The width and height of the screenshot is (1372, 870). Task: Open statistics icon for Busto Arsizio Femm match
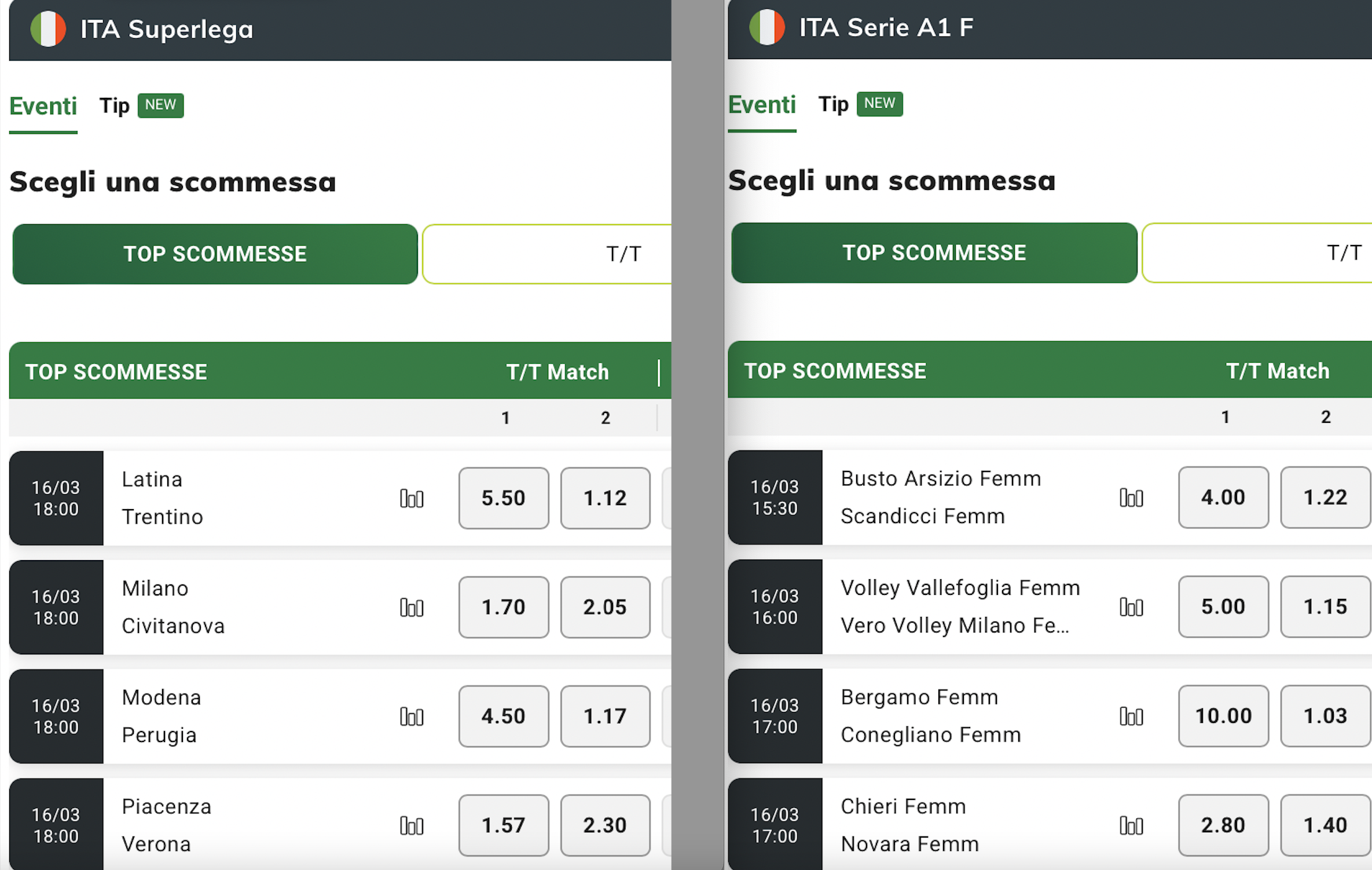[1131, 497]
